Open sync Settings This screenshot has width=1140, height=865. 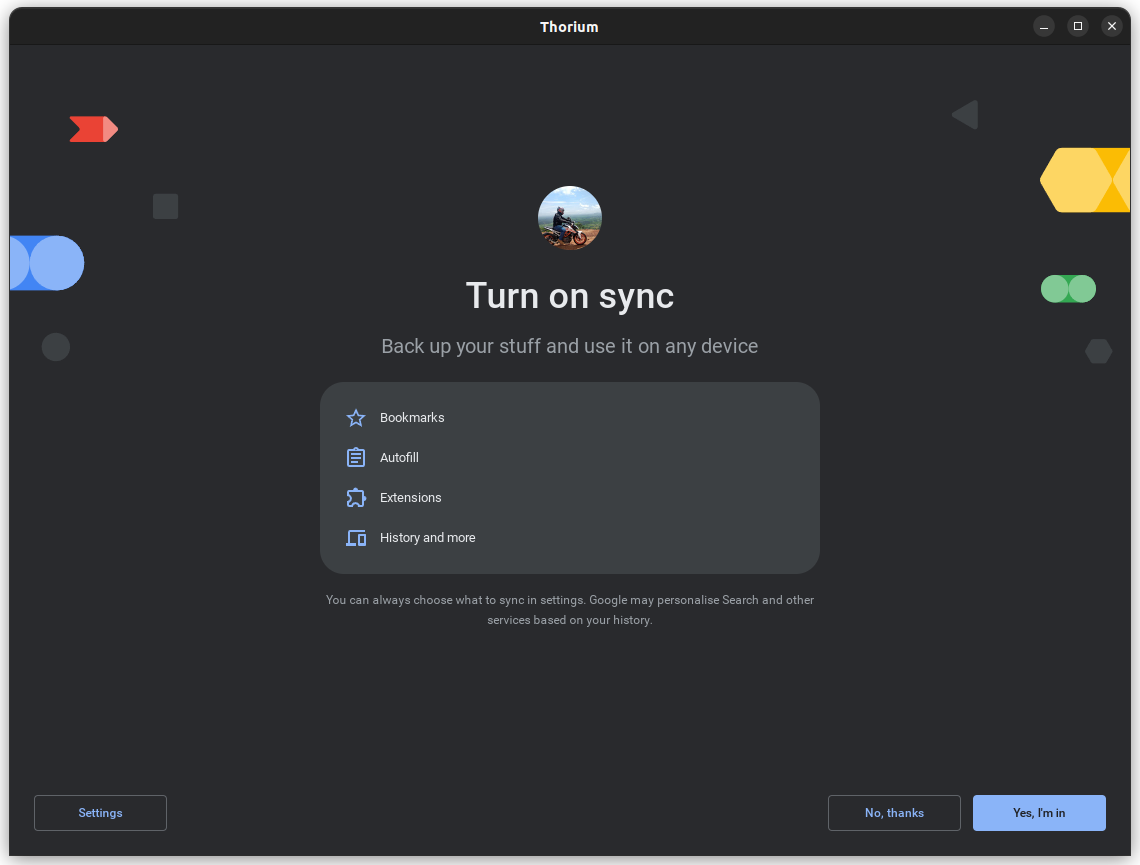click(x=100, y=812)
